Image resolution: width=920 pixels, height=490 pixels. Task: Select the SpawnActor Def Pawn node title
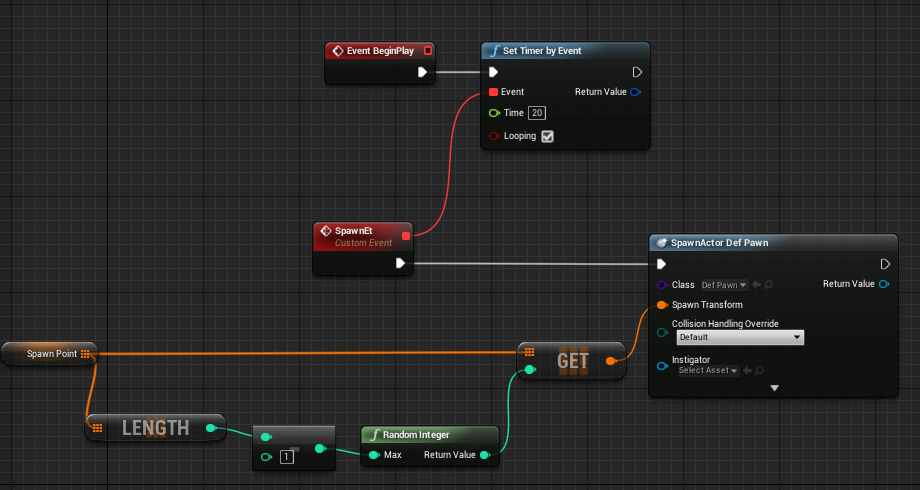click(x=719, y=243)
